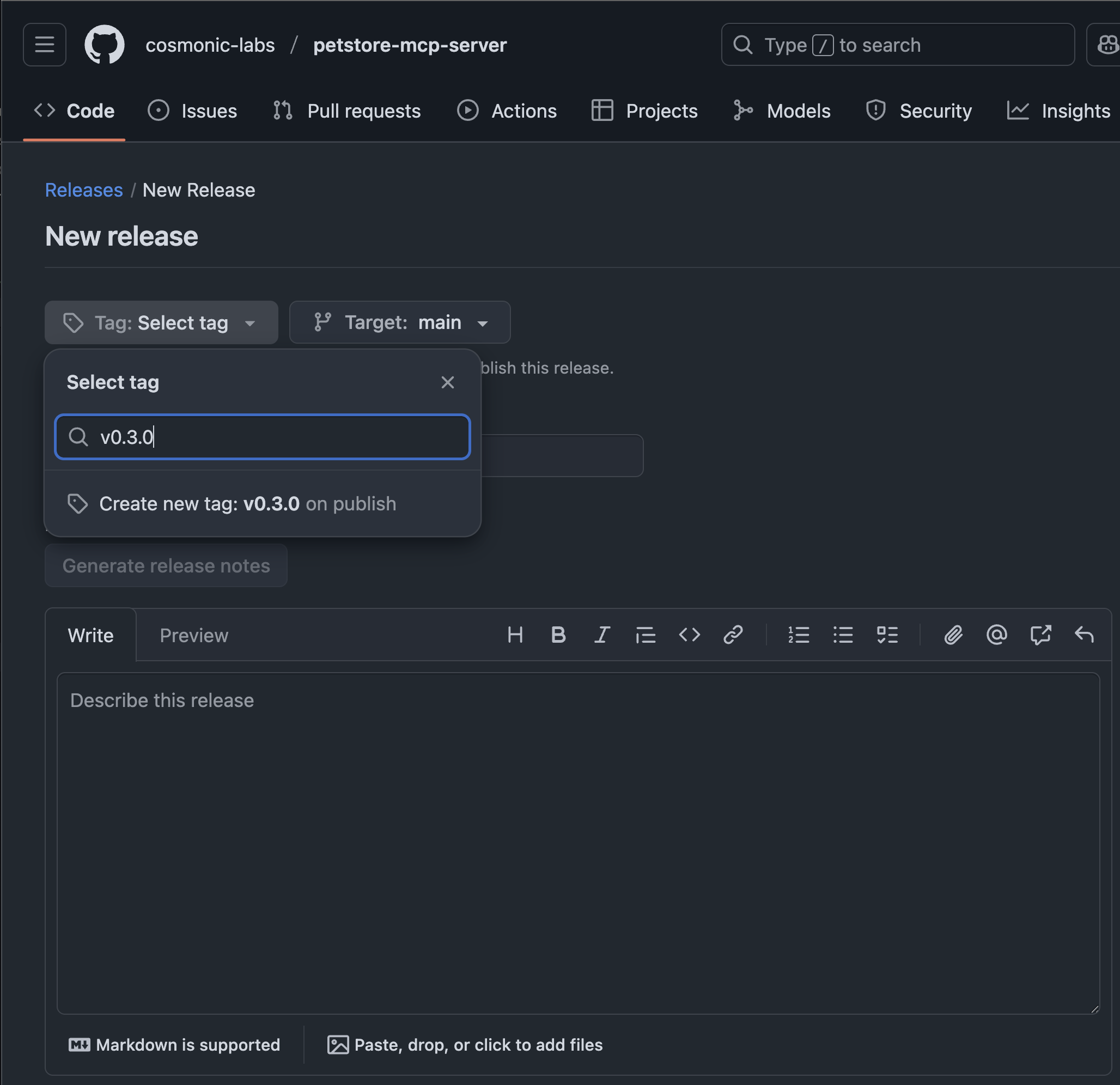Open the hamburger navigation menu
Screen dimensions: 1120x1085
click(45, 45)
